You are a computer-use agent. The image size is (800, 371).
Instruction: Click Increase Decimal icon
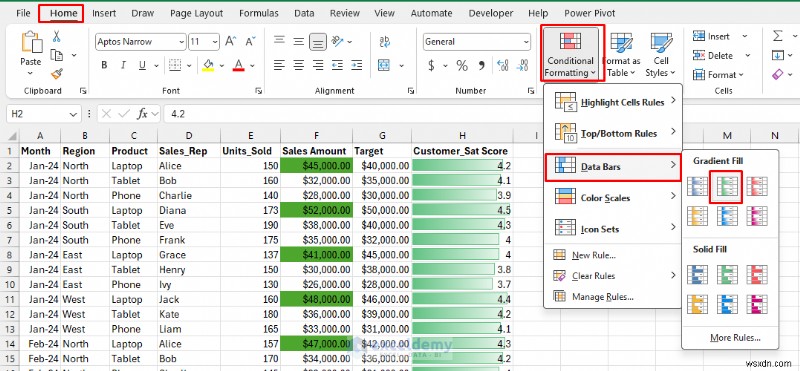(503, 65)
